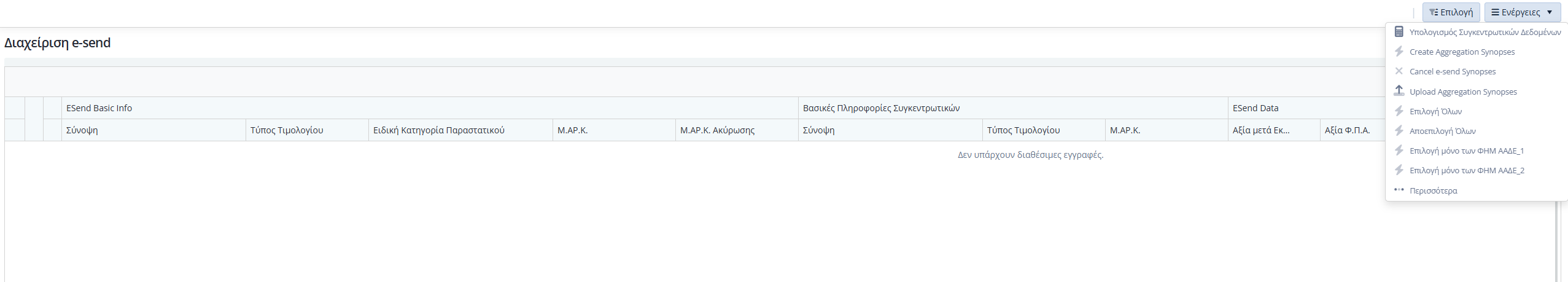
Task: Sort by Τύπος Τιμολογίου column in ESend Basic Info
Action: 287,130
